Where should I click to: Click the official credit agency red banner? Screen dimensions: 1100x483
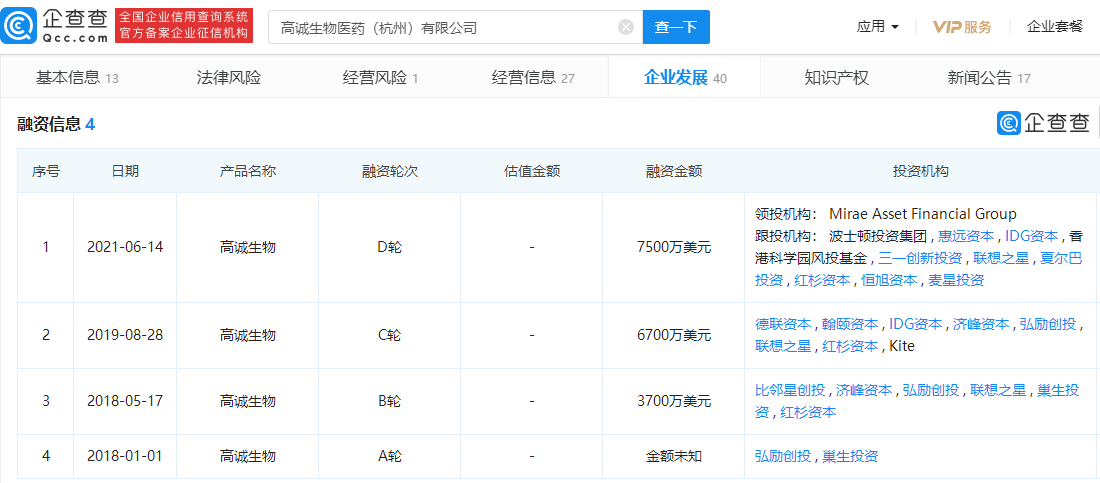click(x=185, y=26)
